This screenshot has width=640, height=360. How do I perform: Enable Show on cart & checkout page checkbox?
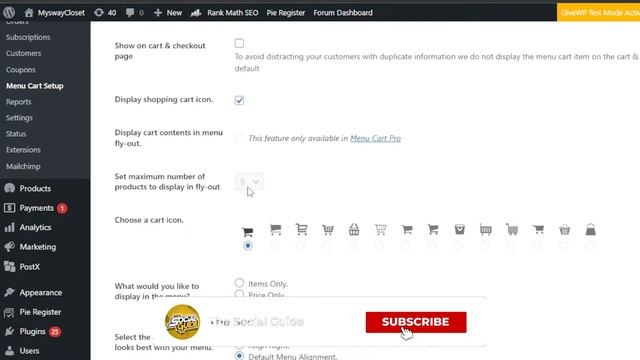pos(239,43)
